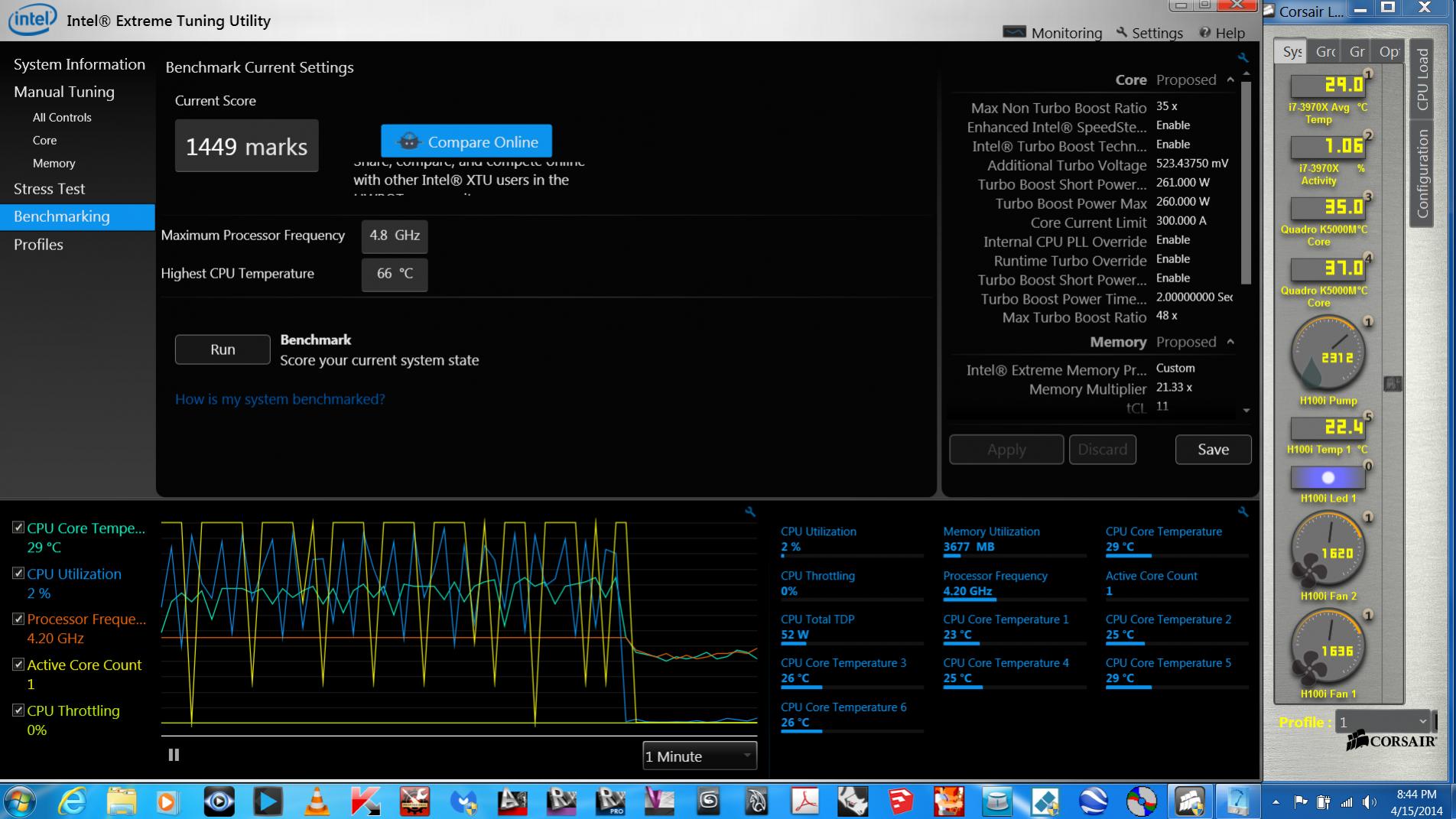Open Adobe Acrobat PDF icon in taskbar
The width and height of the screenshot is (1456, 819).
pos(805,801)
